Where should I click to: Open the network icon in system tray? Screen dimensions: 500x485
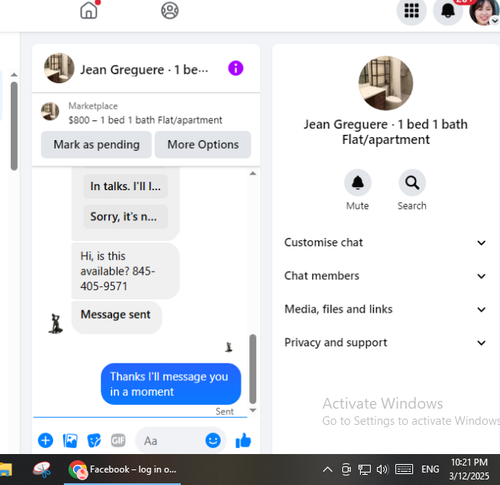point(364,470)
